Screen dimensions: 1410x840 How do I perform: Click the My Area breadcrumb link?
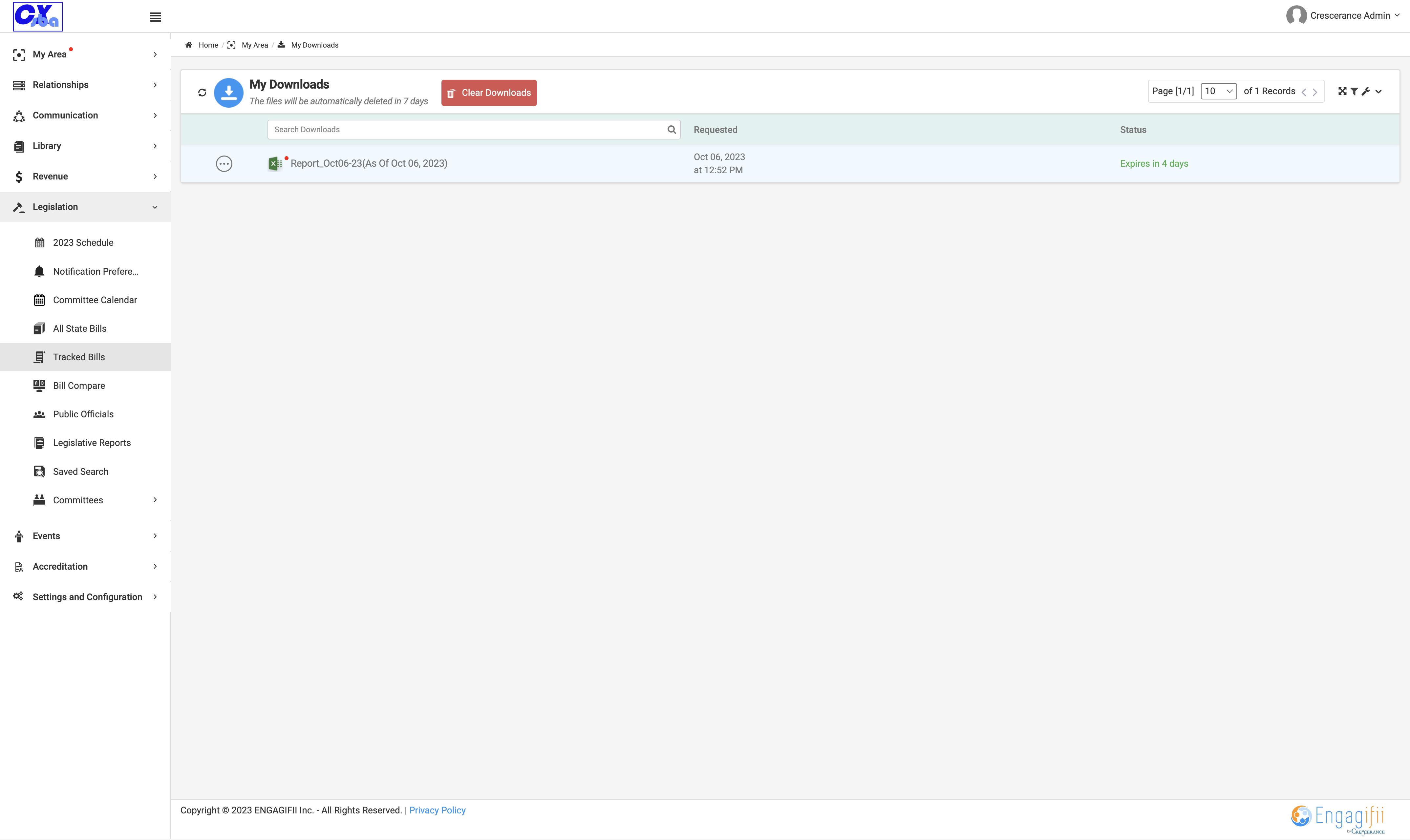coord(255,45)
